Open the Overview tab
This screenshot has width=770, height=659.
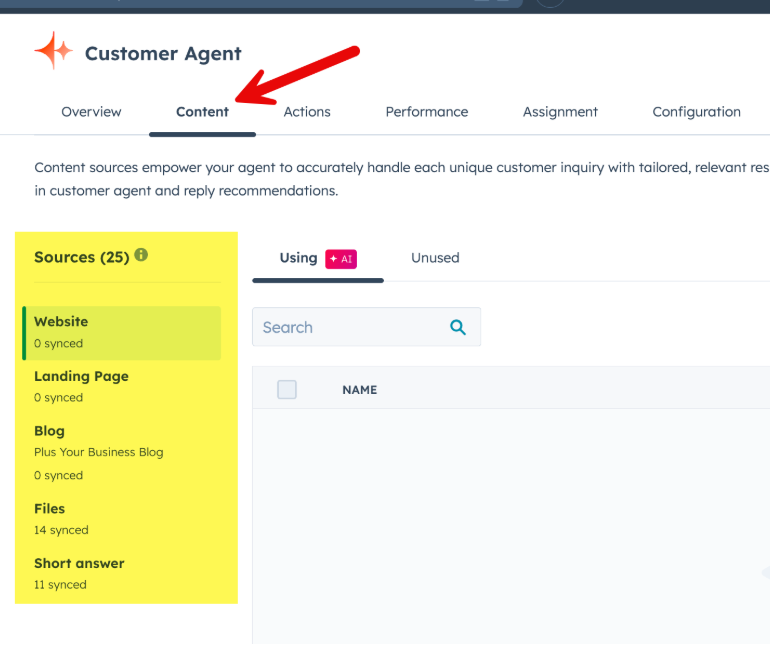[91, 112]
